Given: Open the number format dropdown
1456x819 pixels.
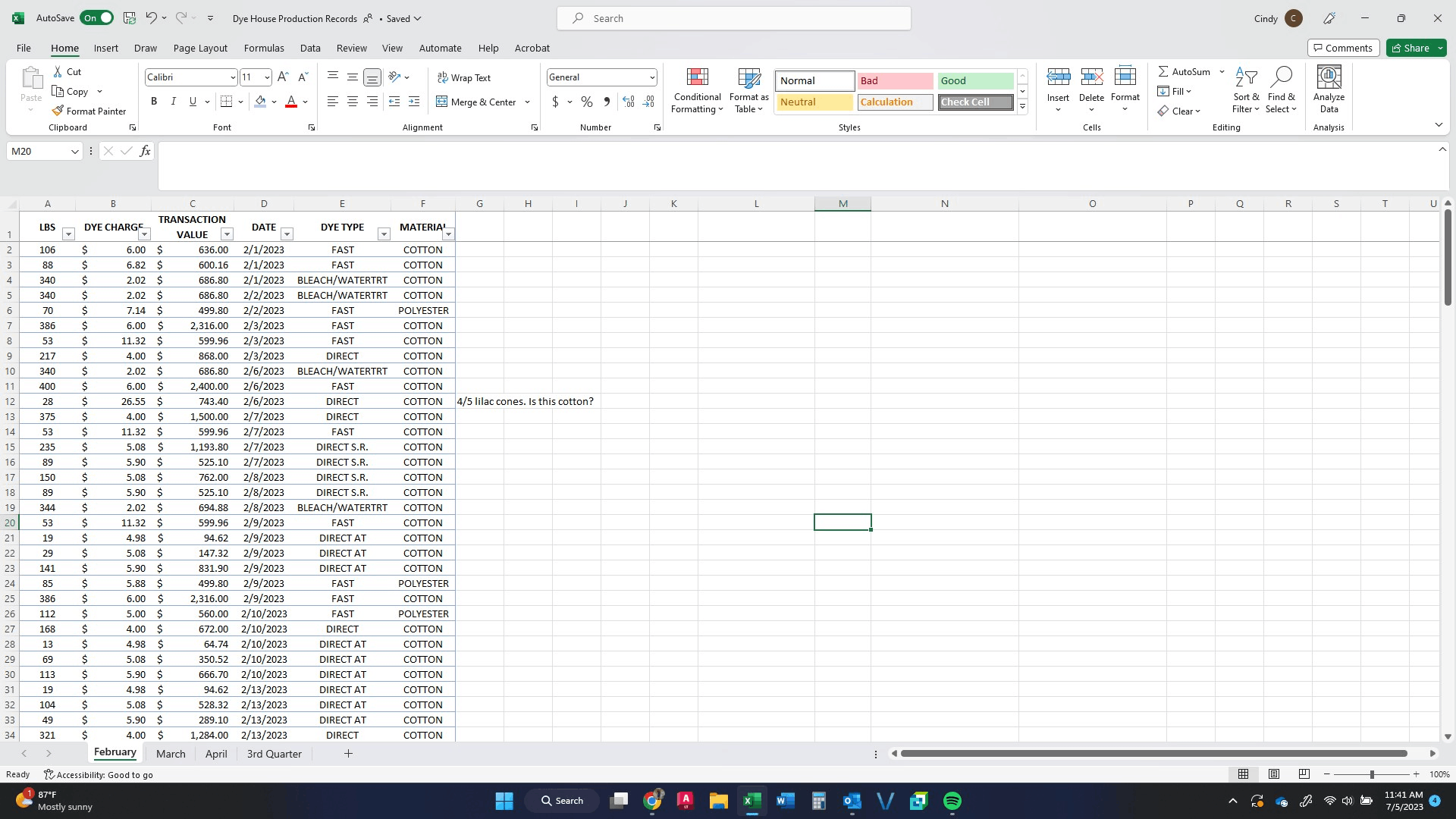Looking at the screenshot, I should [x=651, y=77].
